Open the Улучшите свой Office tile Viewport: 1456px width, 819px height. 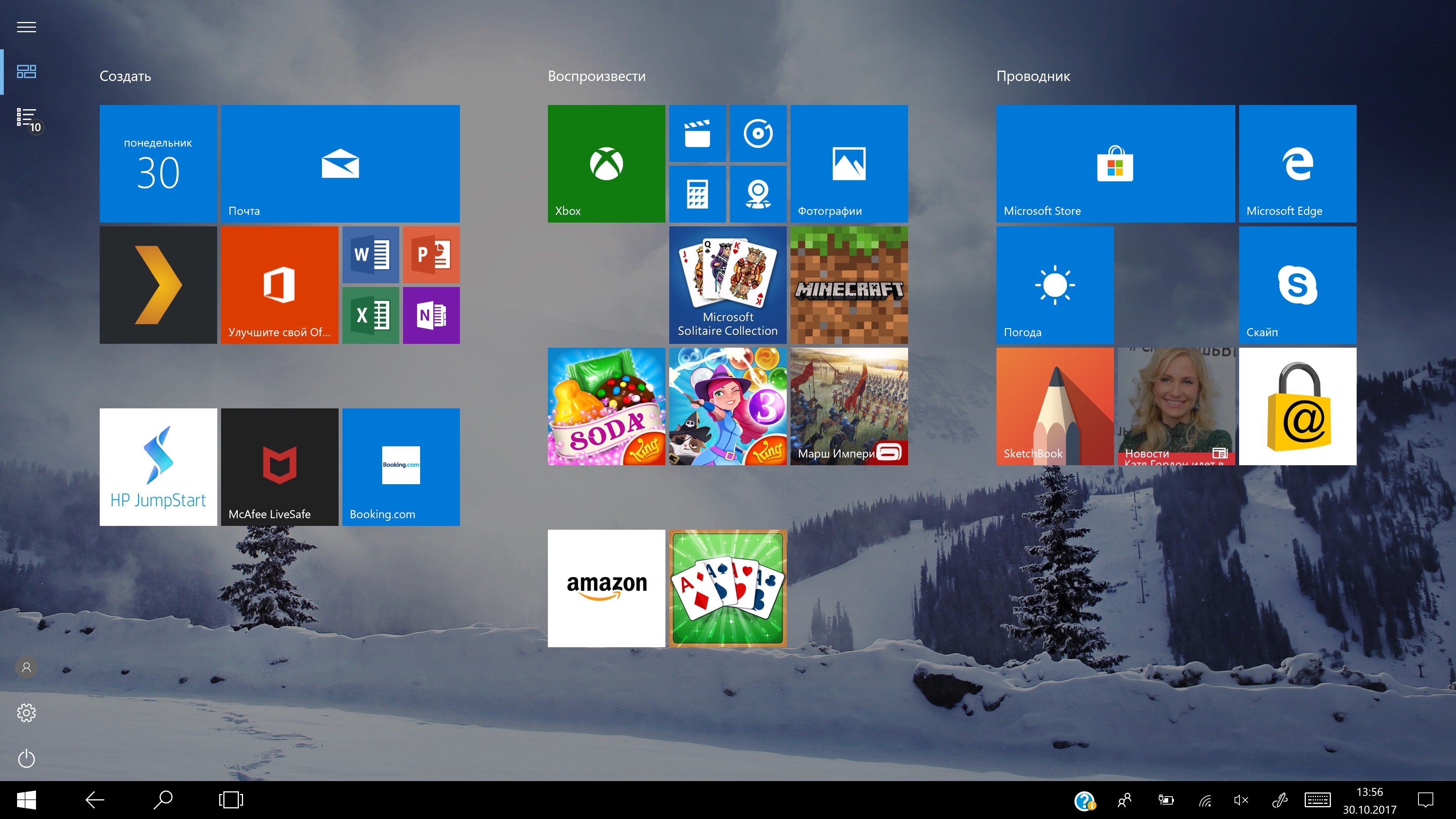pos(280,285)
